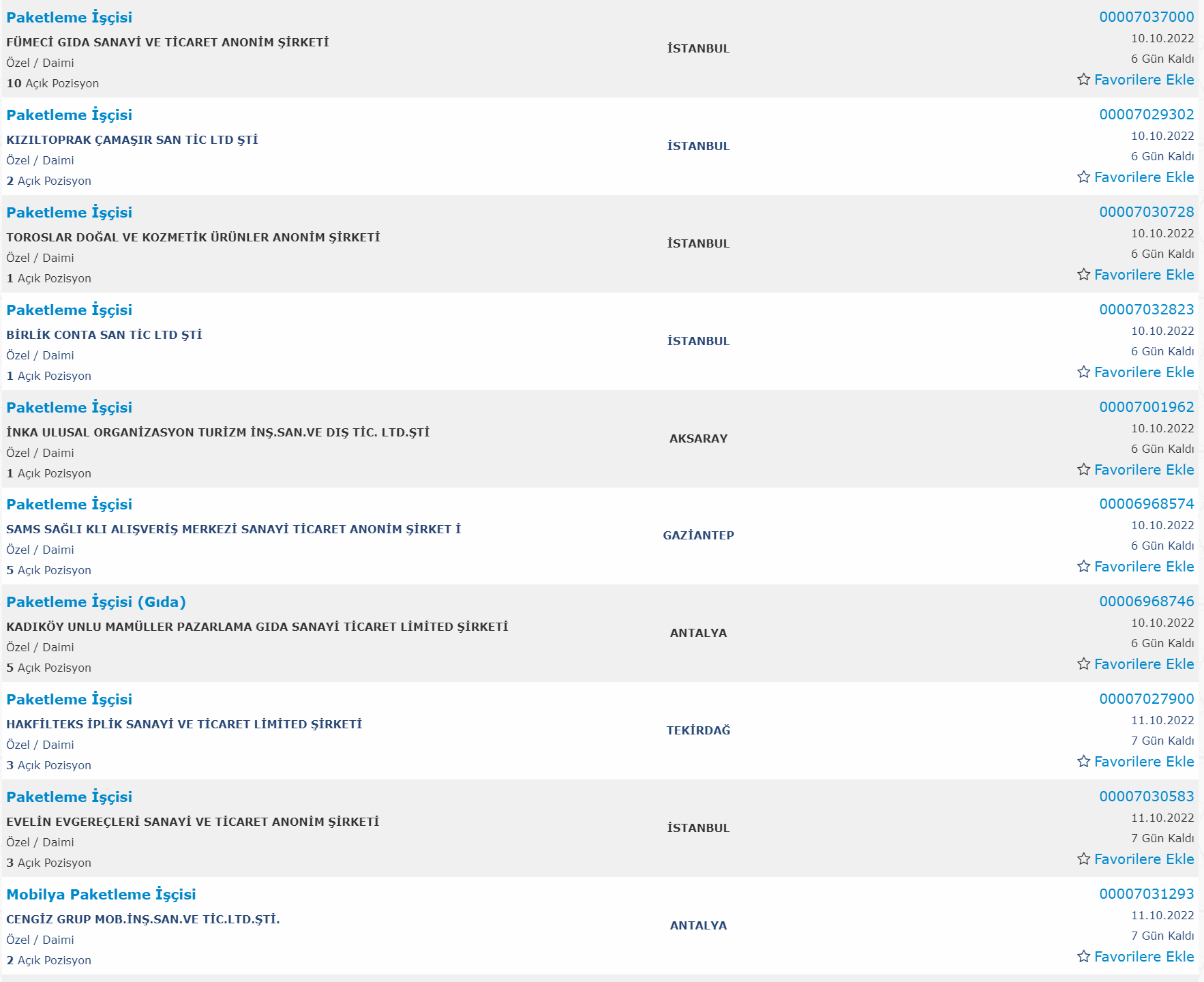Click company name KADIKÖY UNLU MAMÜLLER
This screenshot has height=982, width=1204.
[257, 627]
